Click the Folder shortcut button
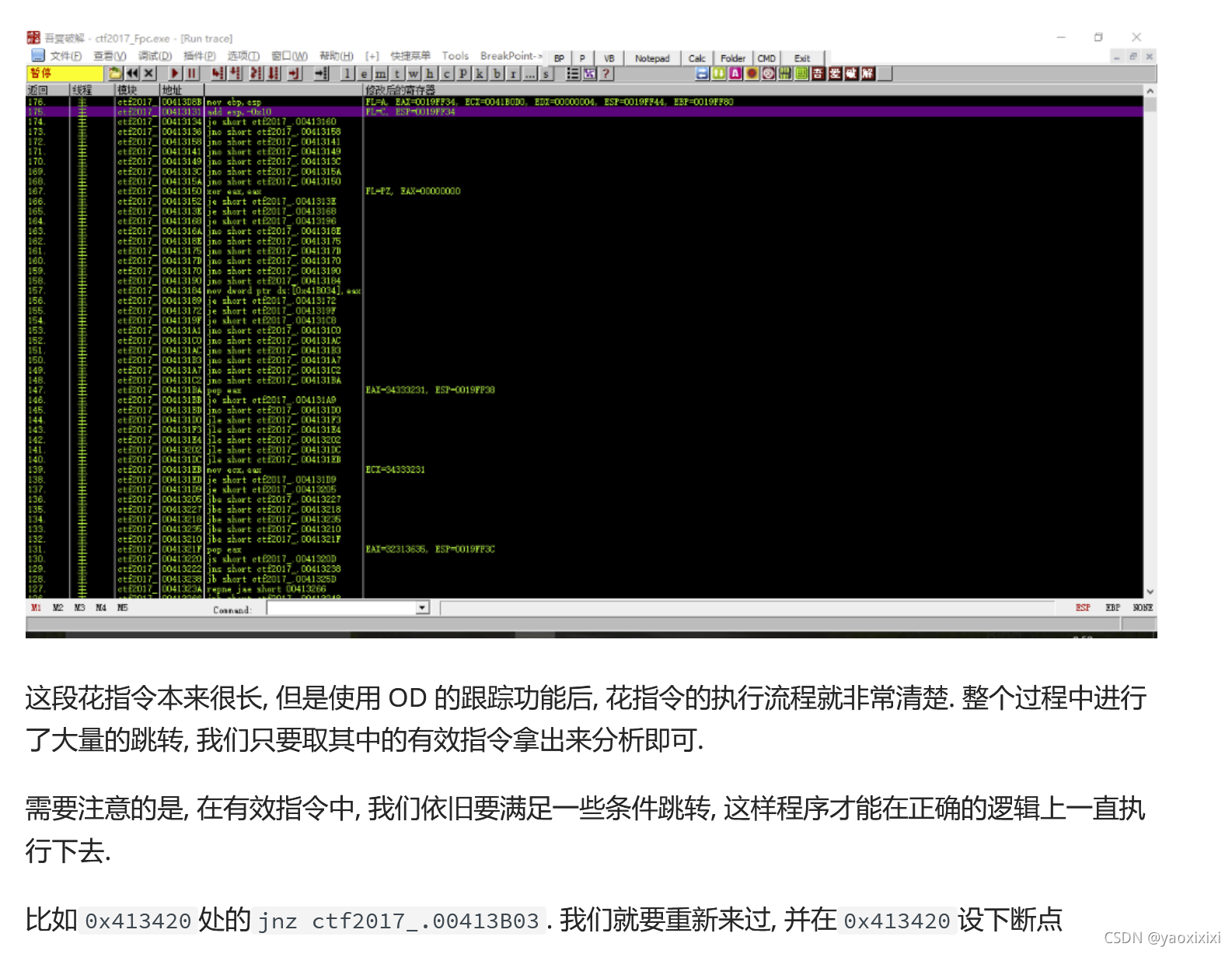 [x=733, y=58]
